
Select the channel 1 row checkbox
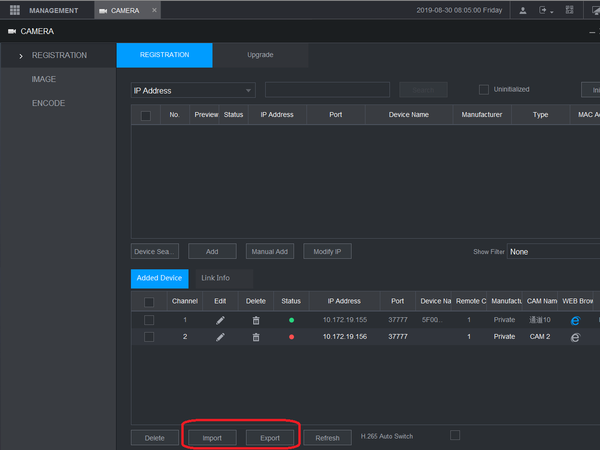tap(149, 320)
